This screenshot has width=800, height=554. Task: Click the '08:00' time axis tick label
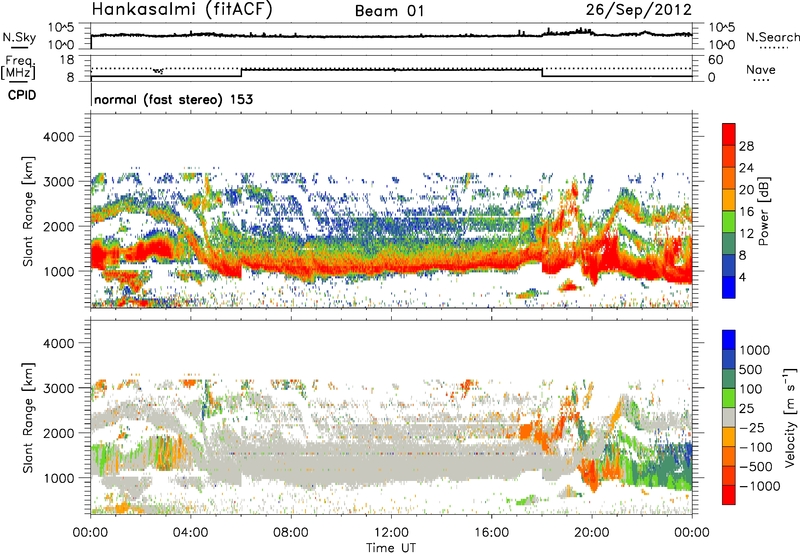[x=291, y=533]
